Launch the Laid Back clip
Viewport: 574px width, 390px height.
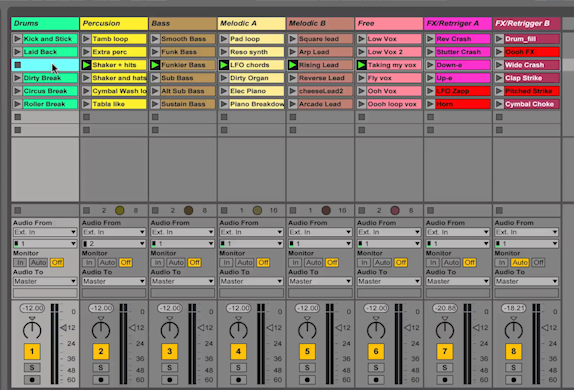17,52
